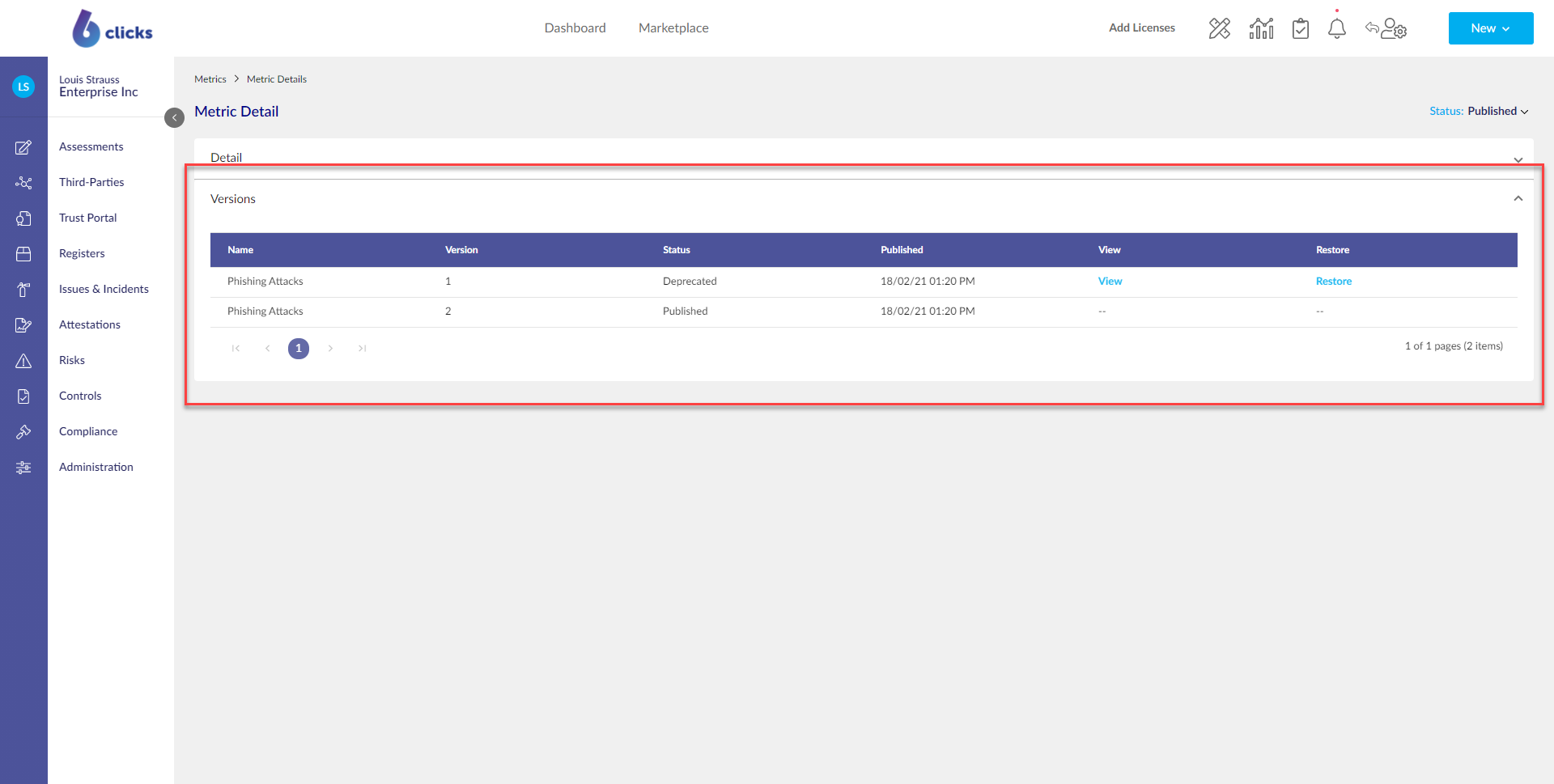Click the Deprecated status cell
1554x784 pixels.
click(690, 282)
